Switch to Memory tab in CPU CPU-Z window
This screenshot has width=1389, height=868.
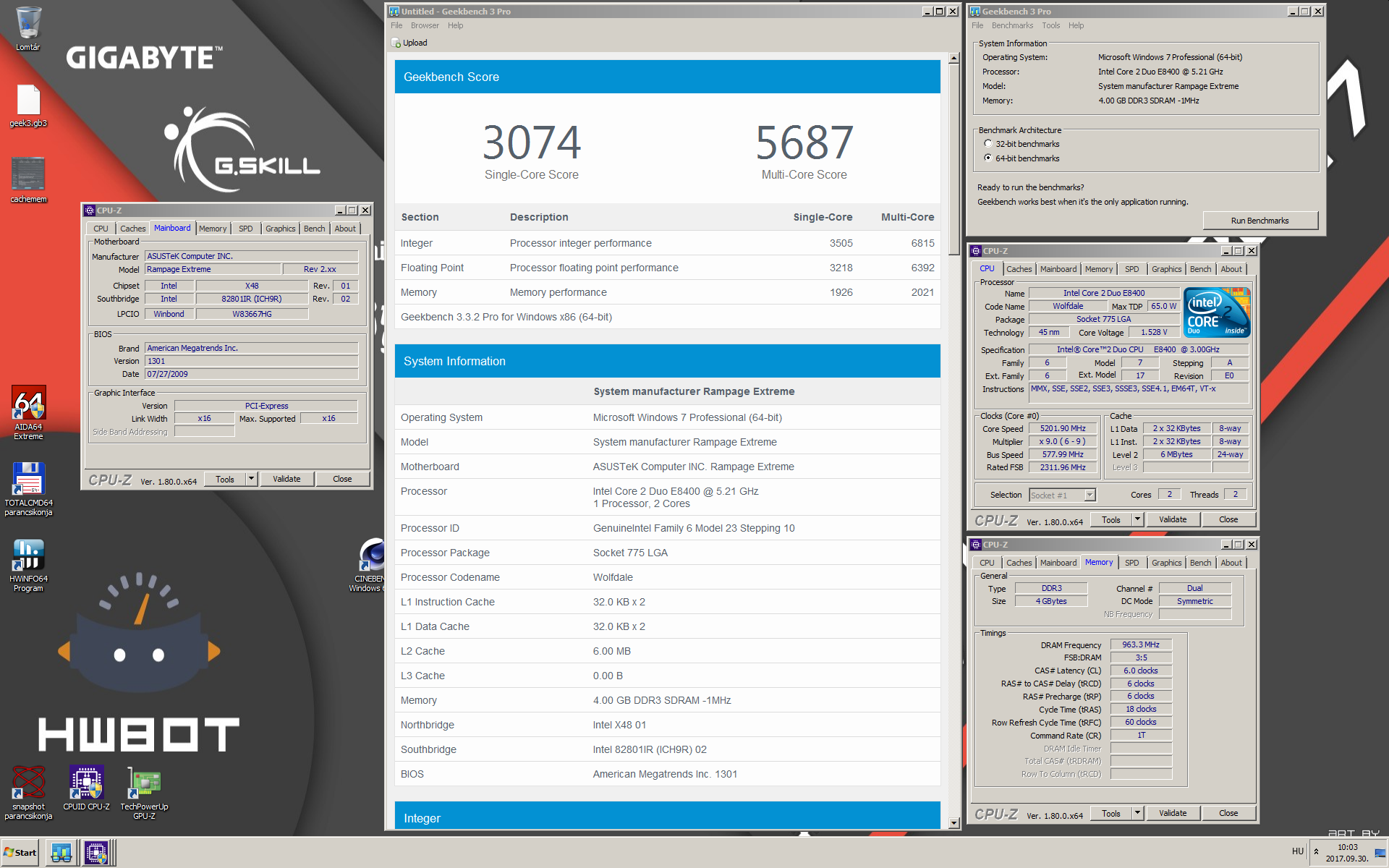(x=1099, y=269)
